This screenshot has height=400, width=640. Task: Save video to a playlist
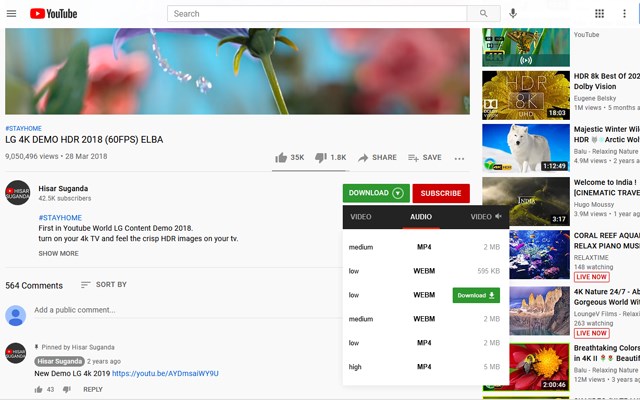[x=424, y=158]
